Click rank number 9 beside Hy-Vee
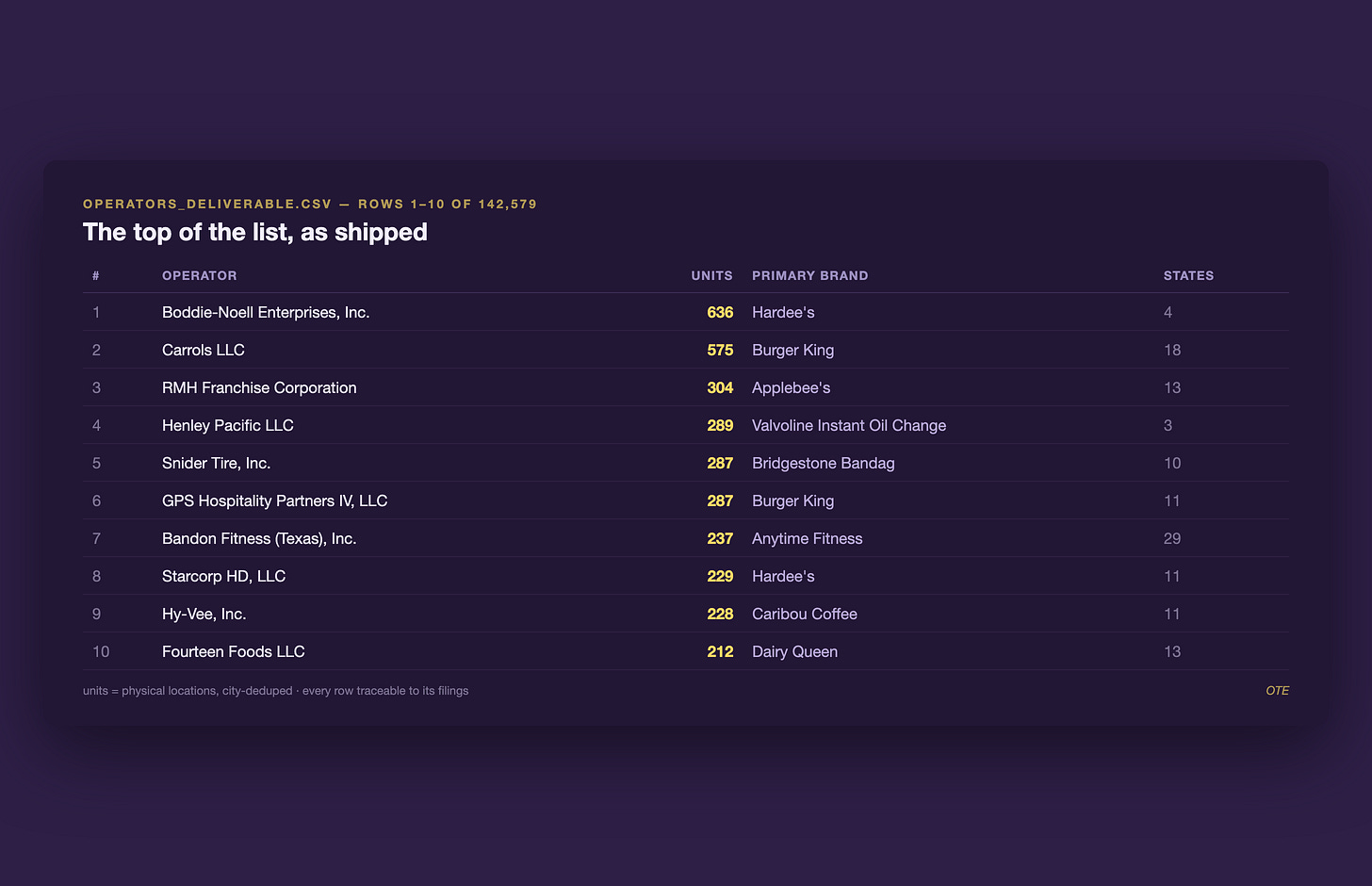The width and height of the screenshot is (1372, 886). (96, 614)
